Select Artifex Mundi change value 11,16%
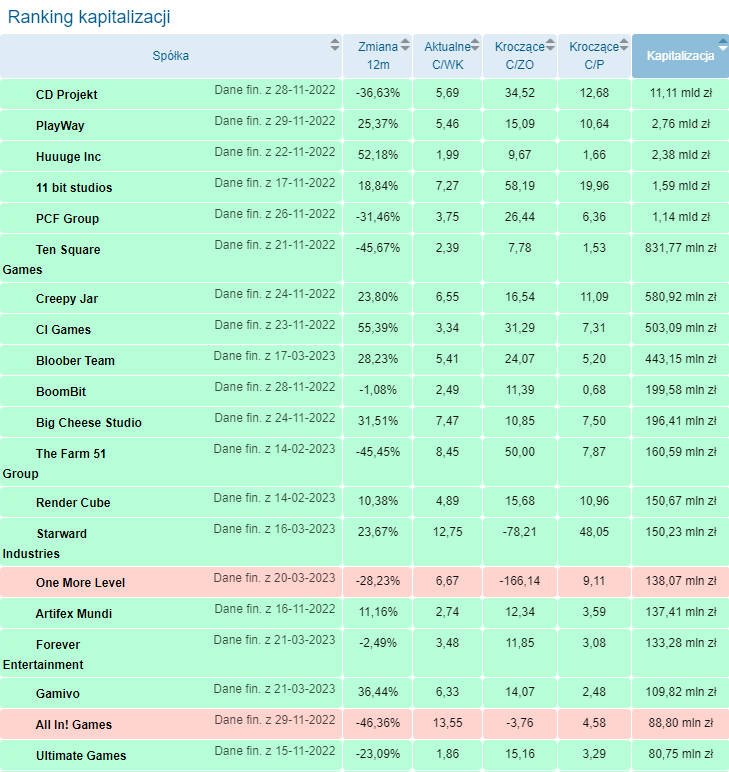Image resolution: width=729 pixels, height=772 pixels. [x=378, y=612]
